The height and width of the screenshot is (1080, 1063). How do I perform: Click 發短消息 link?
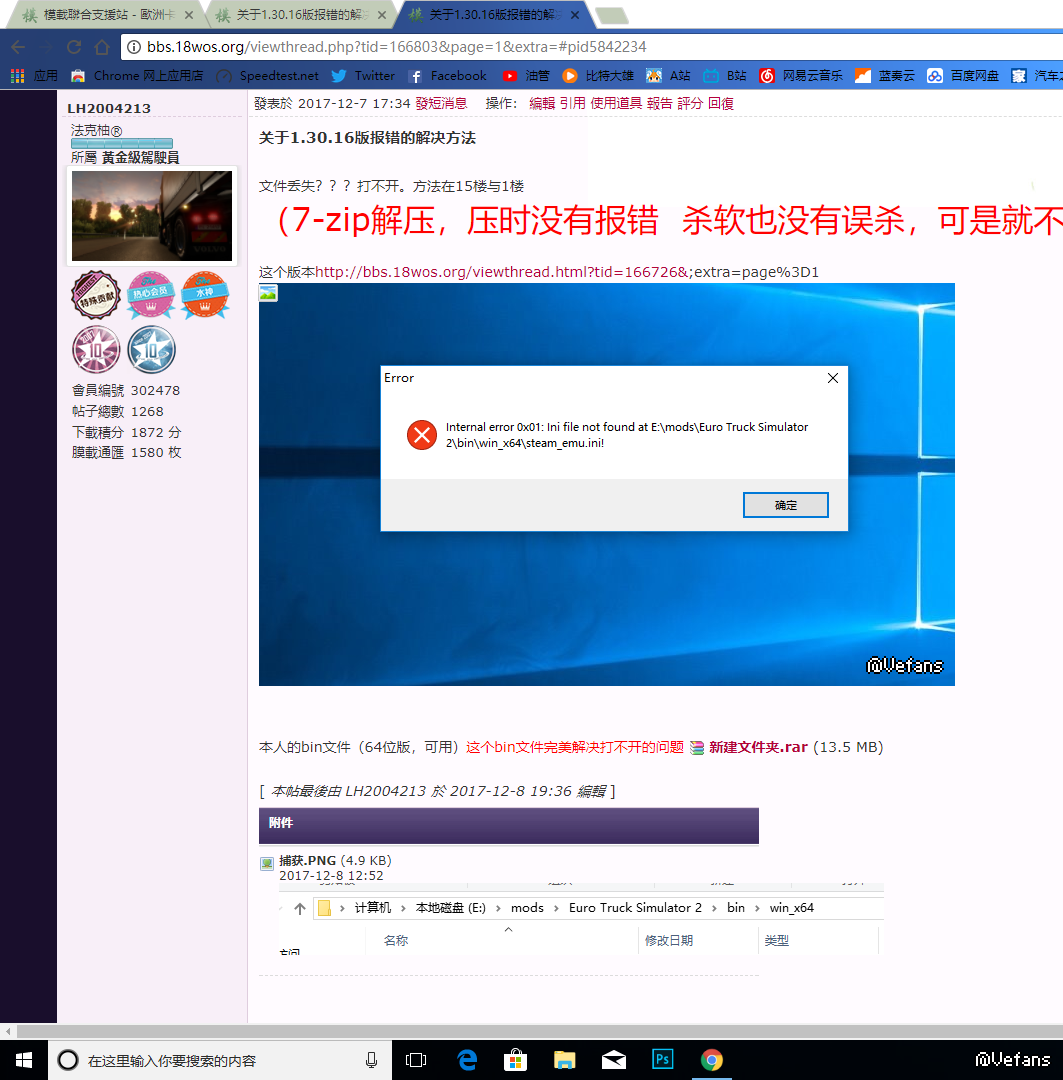click(441, 103)
